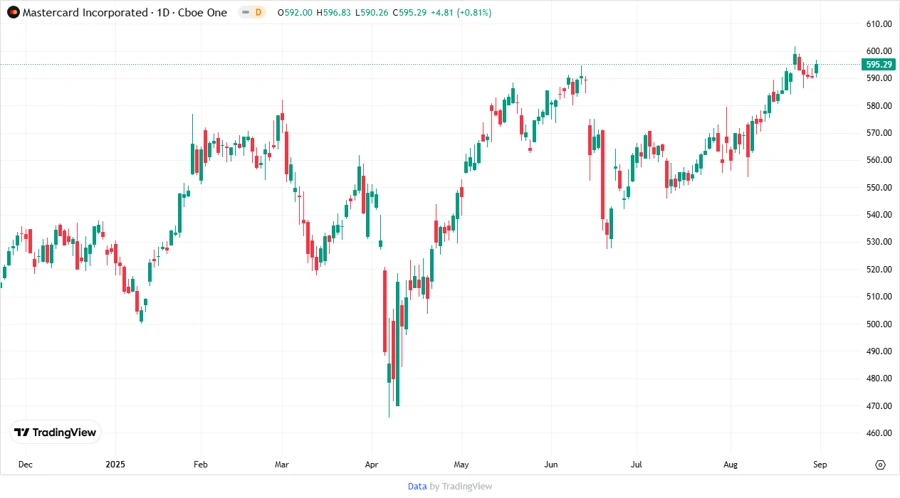The width and height of the screenshot is (900, 498).
Task: Click the 490.00 price axis label
Action: 879,351
